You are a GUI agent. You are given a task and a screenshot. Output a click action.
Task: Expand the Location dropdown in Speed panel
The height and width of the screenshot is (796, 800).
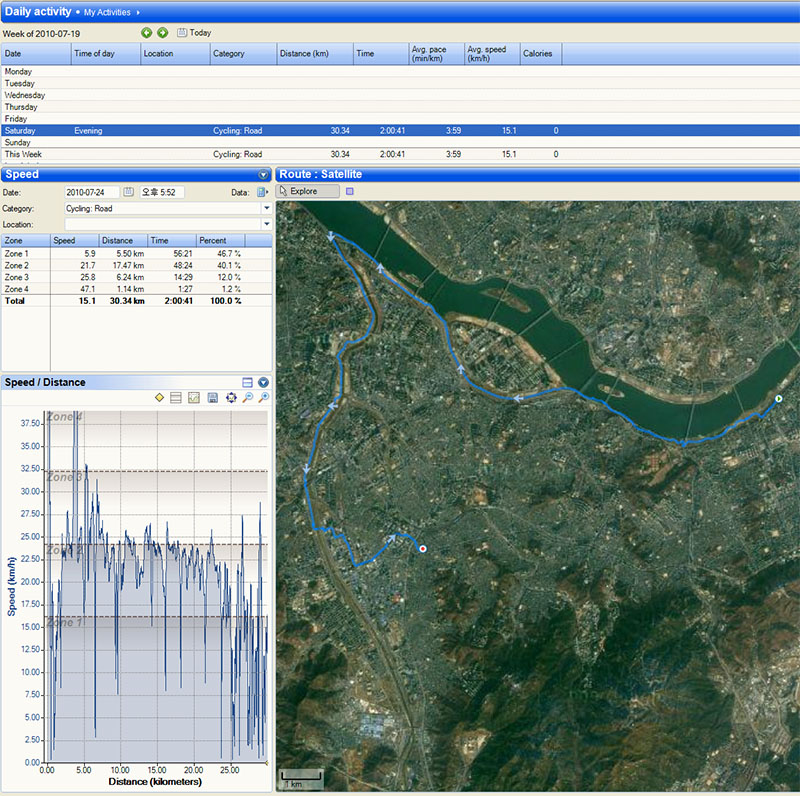pyautogui.click(x=266, y=224)
